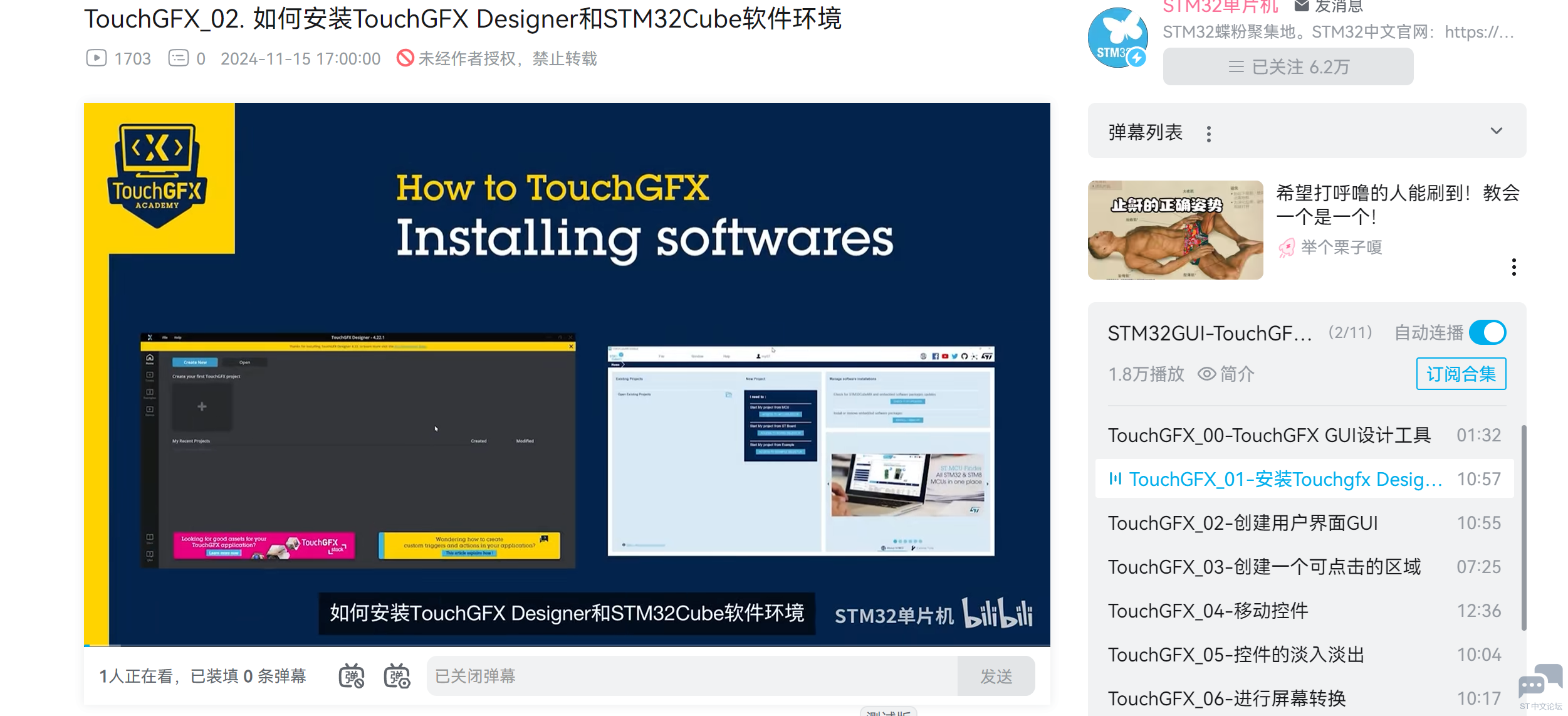The image size is (1568, 716).
Task: Play TouchGFX_02-创建用户界面GUI episode
Action: (1304, 523)
